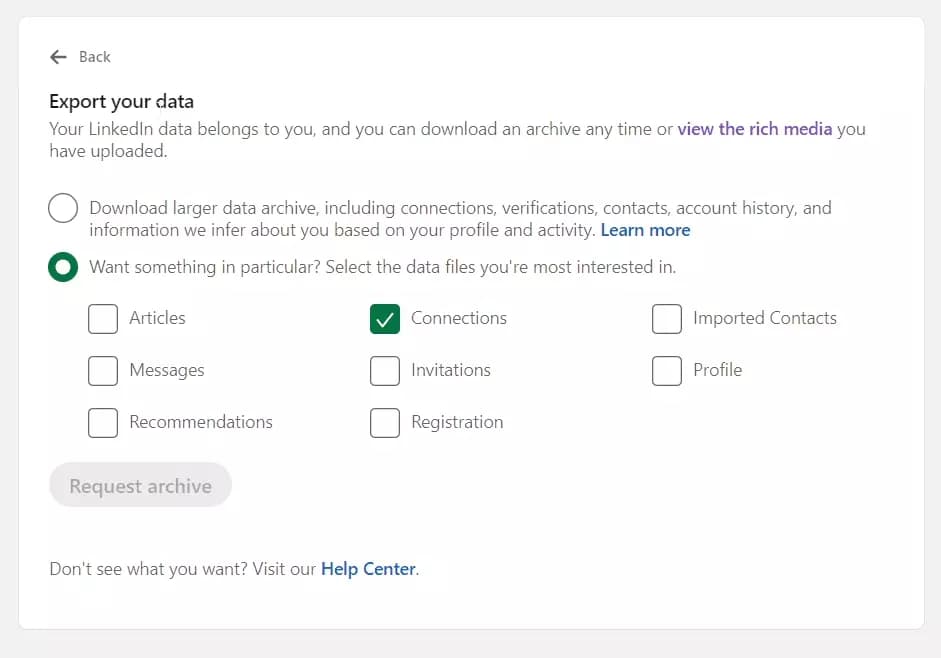The image size is (941, 658).
Task: Click the 'Download larger data archive' description text
Action: point(460,219)
